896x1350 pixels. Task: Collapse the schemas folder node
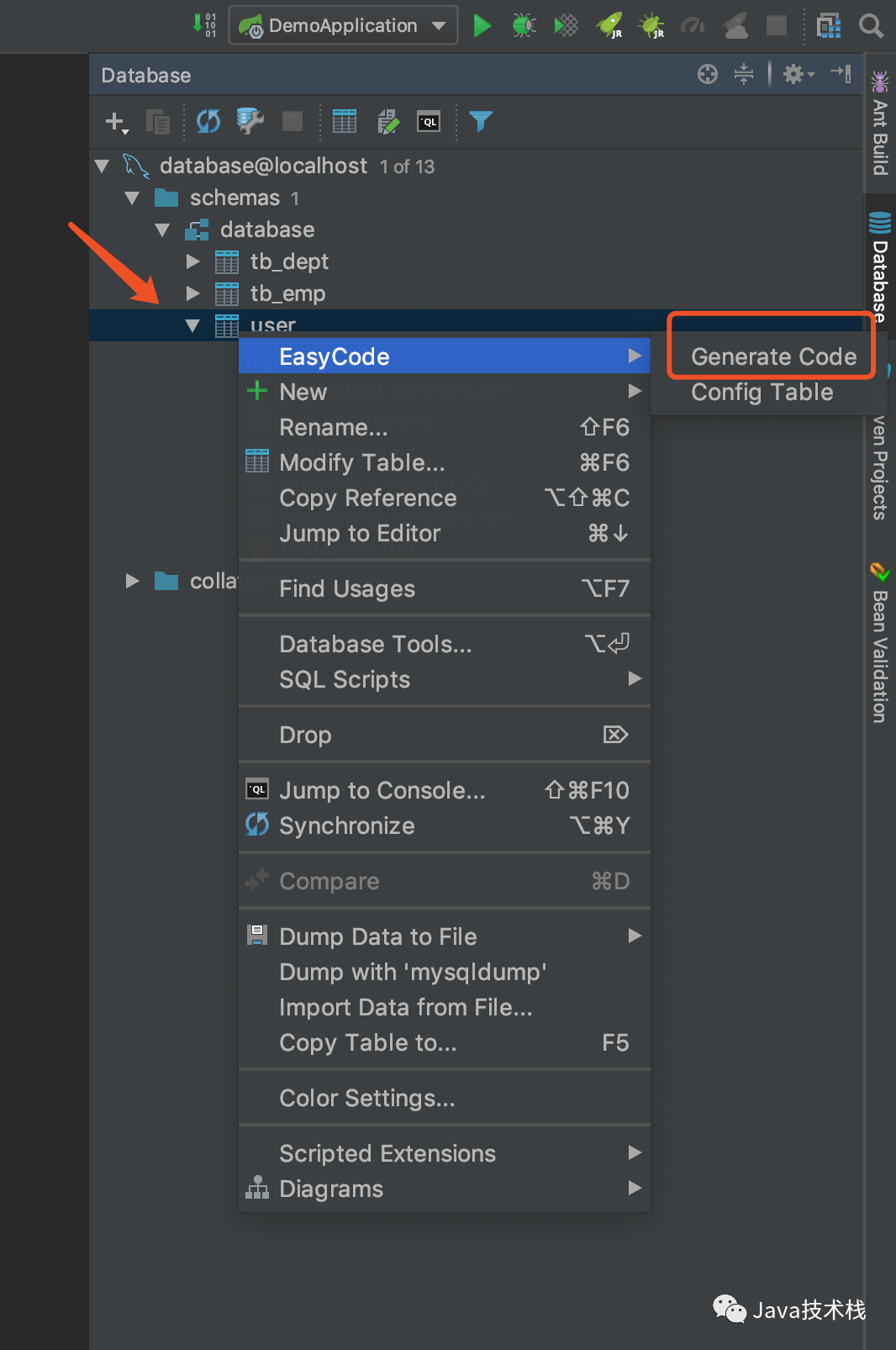coord(132,198)
